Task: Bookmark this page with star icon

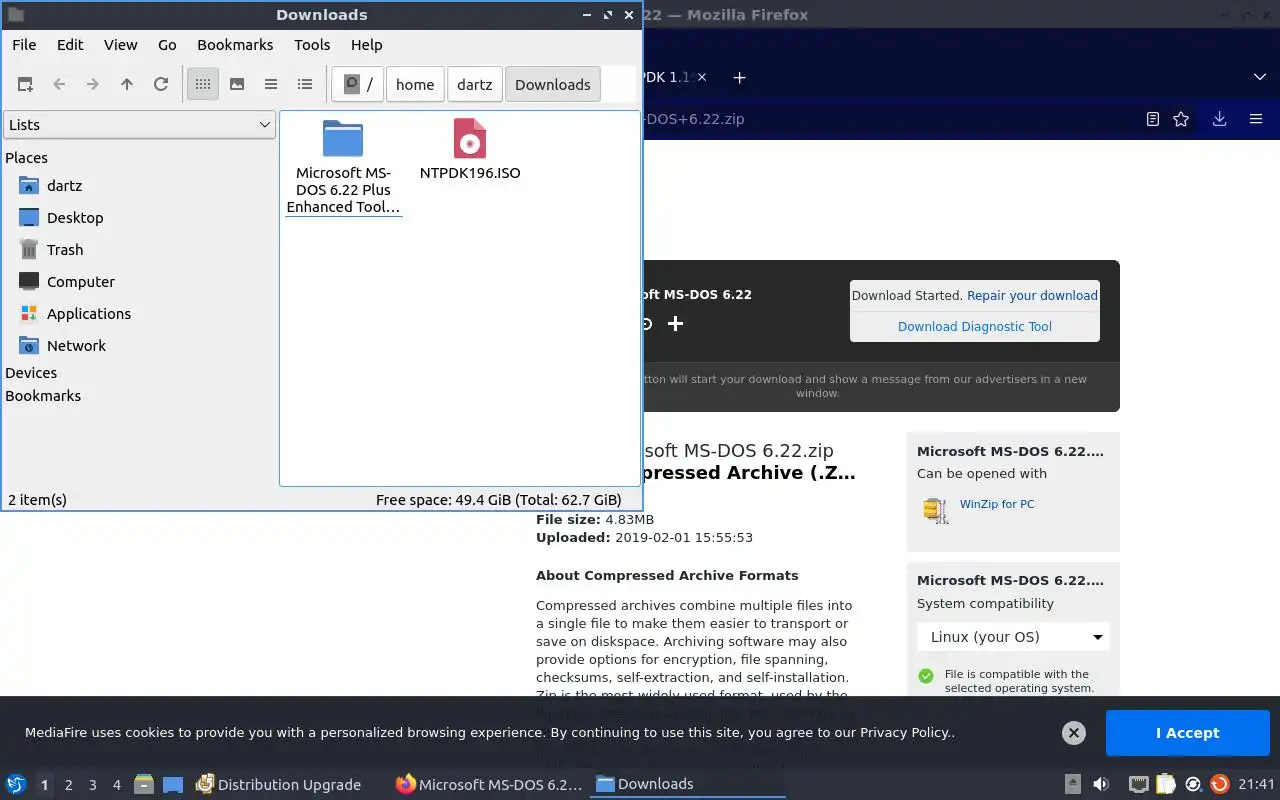Action: coord(1181,119)
